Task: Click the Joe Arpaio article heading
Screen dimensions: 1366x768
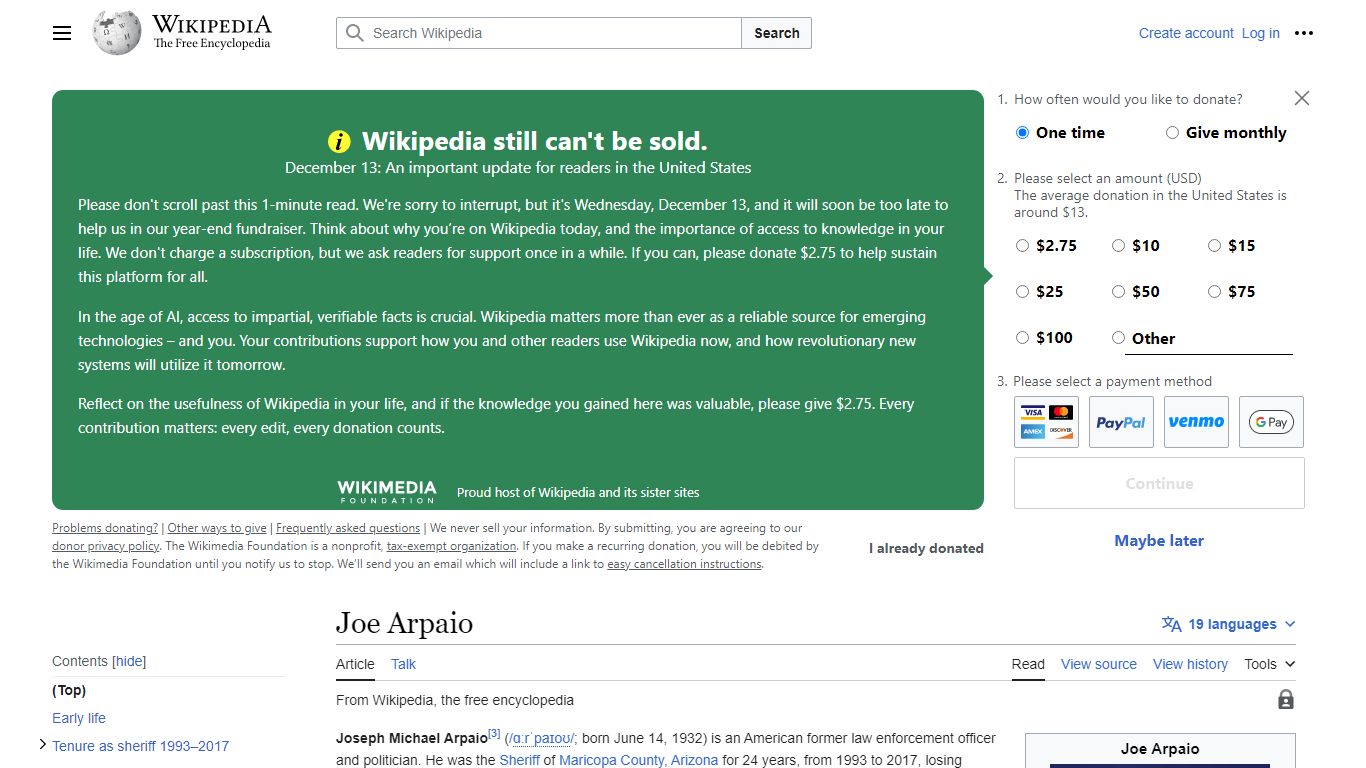Action: 404,623
